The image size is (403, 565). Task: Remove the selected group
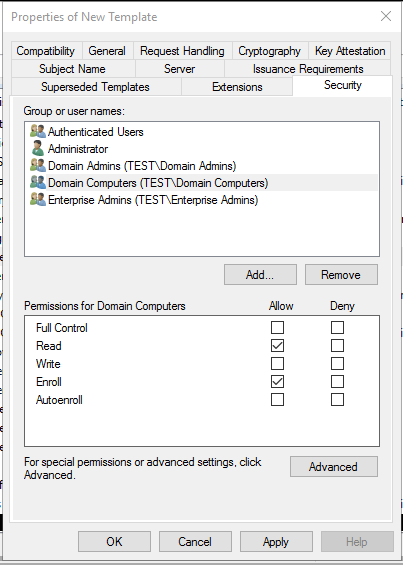pos(341,275)
